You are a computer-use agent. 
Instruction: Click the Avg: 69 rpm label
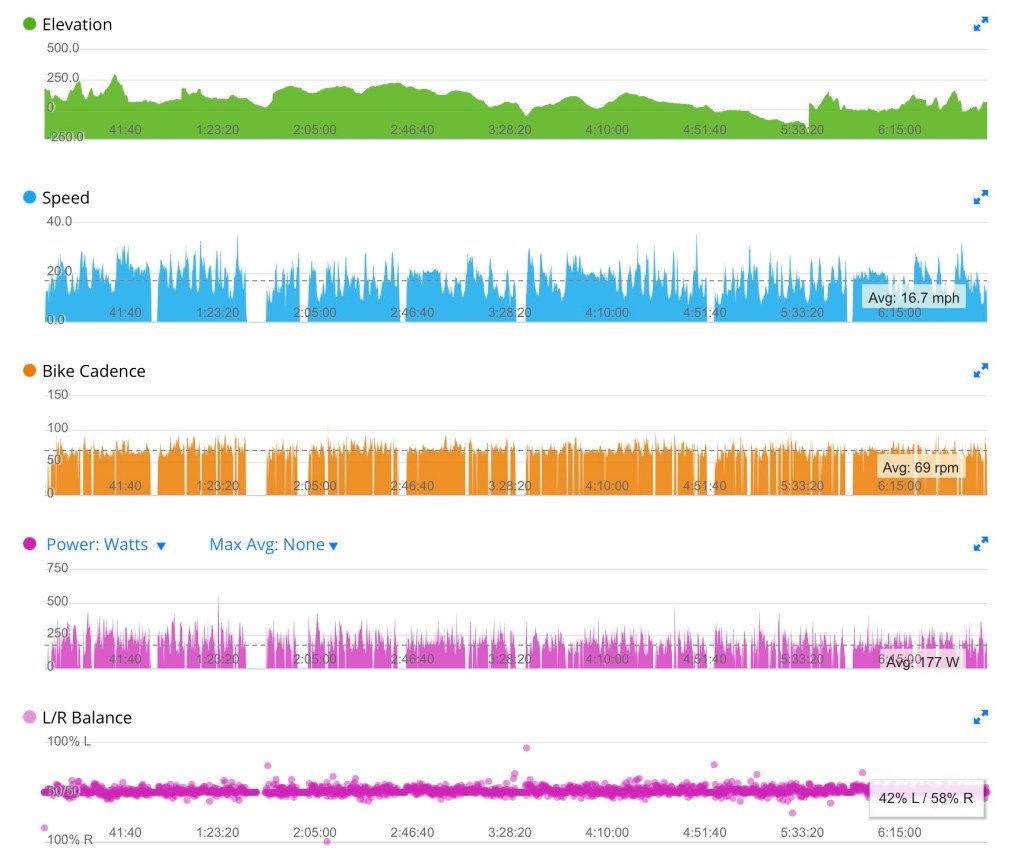point(920,467)
